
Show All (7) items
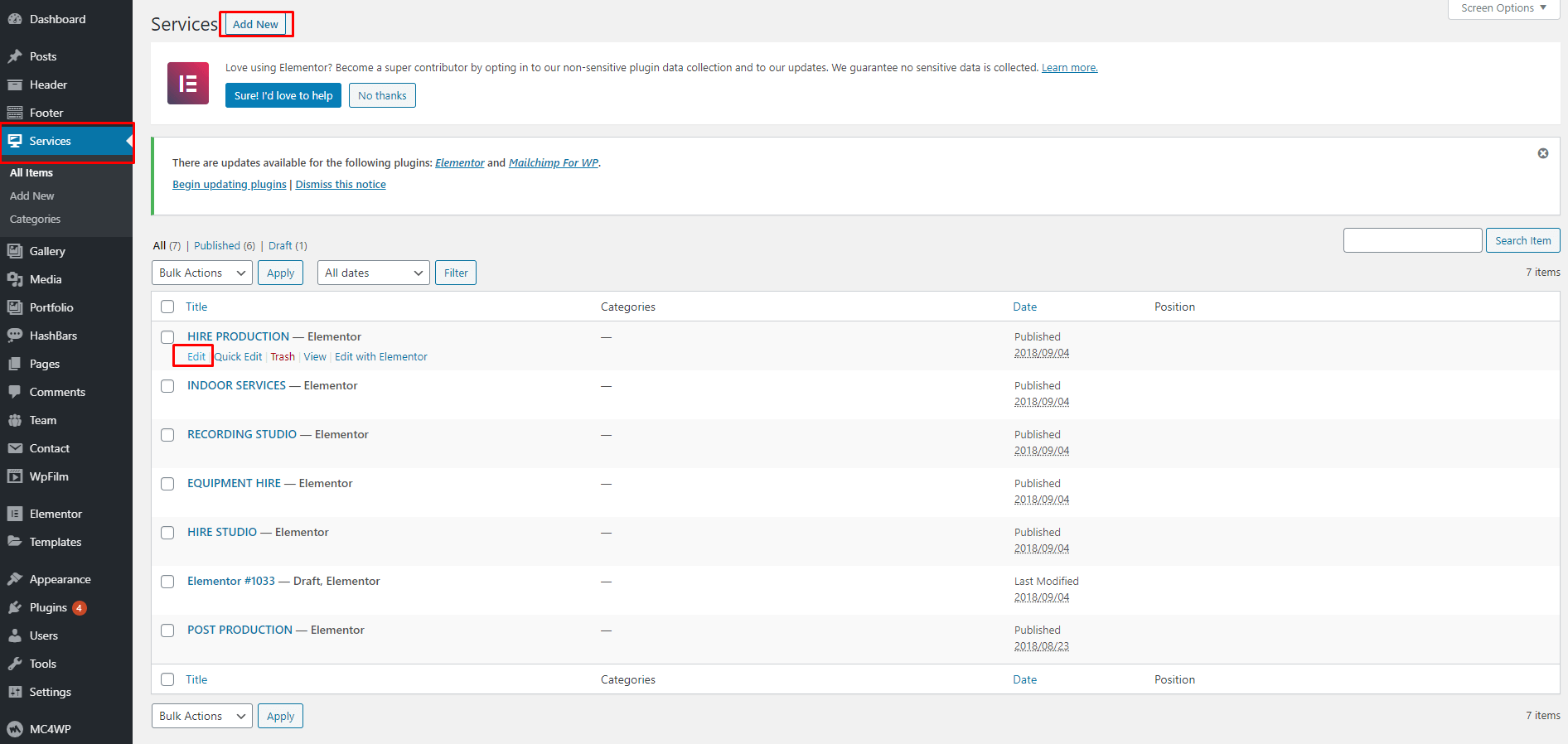[167, 245]
